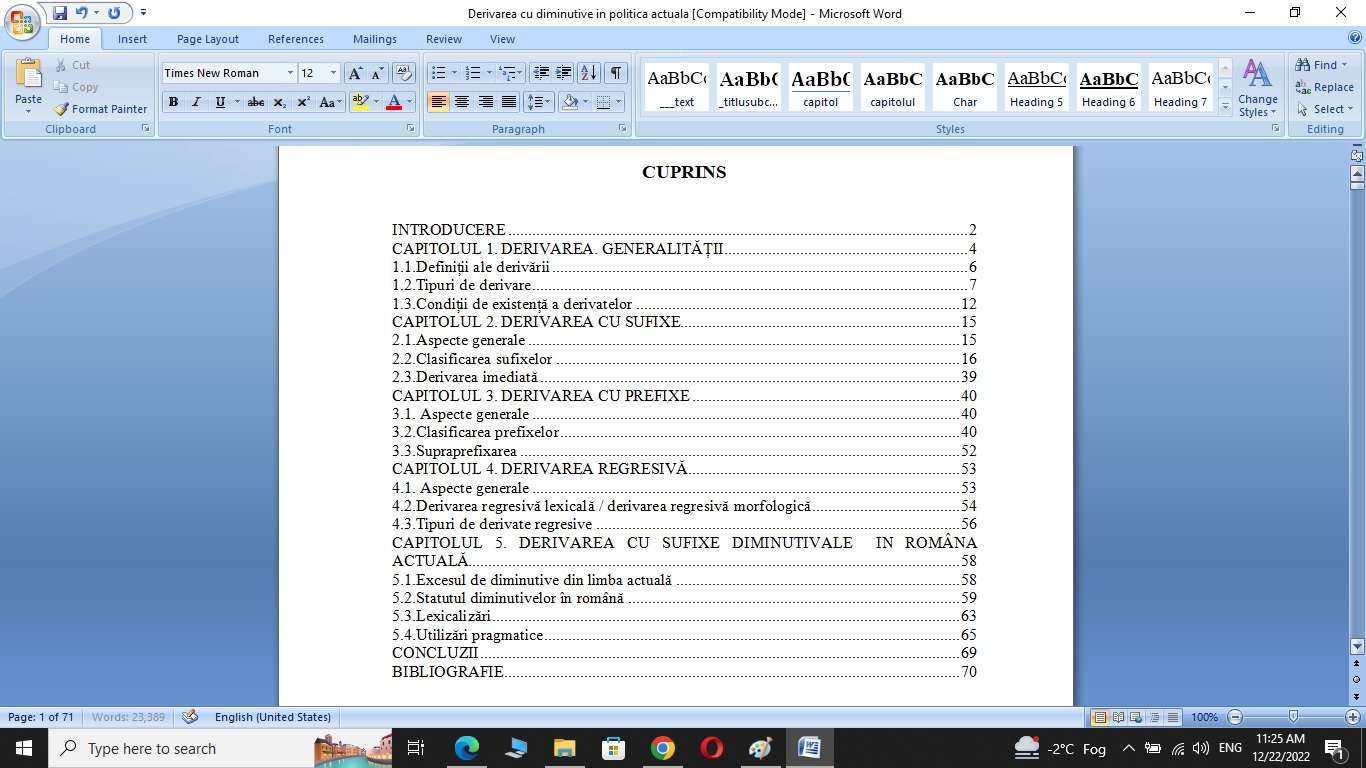Apply strikethrough to selected text

click(x=255, y=102)
